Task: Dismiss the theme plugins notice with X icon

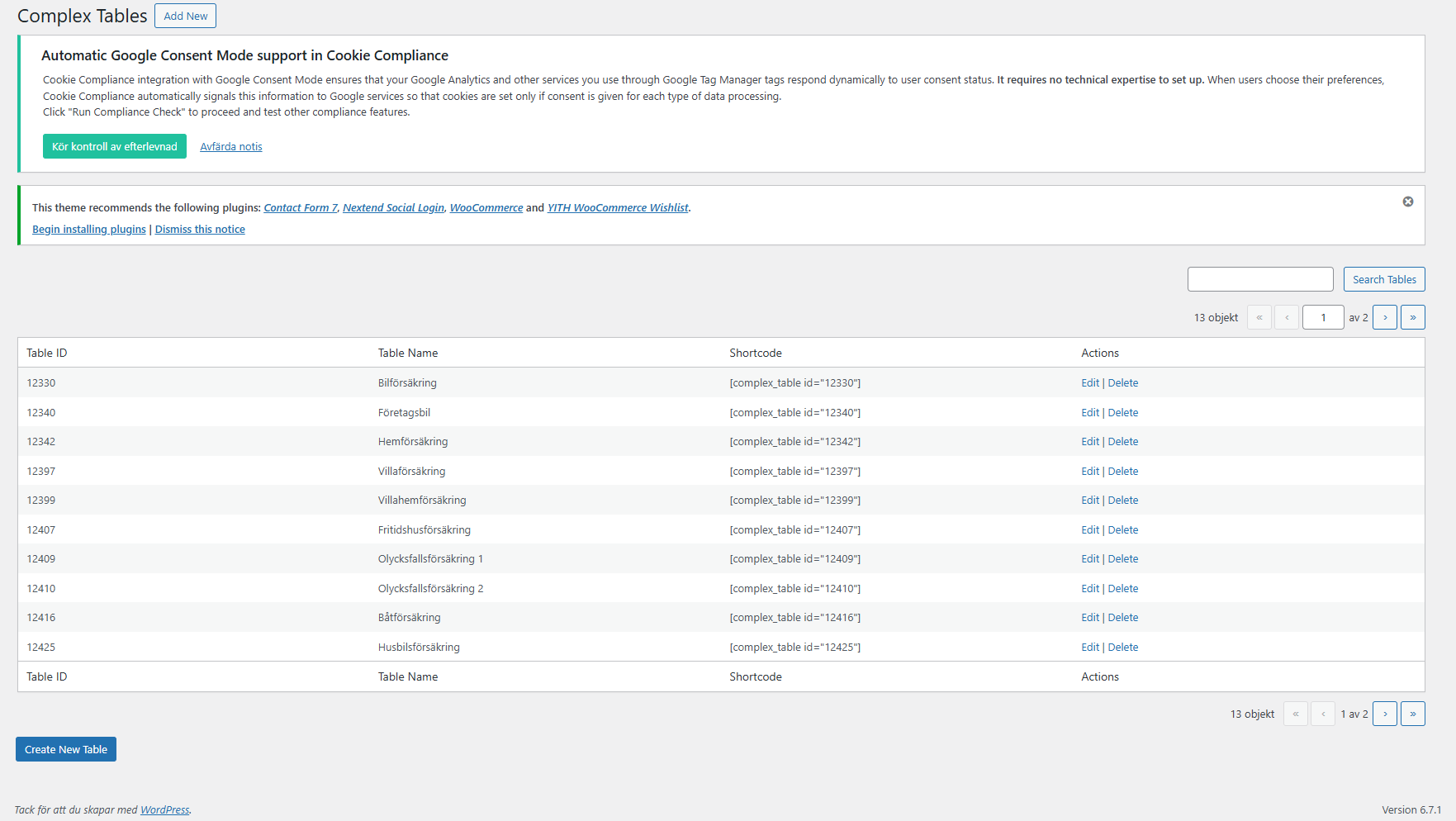Action: click(1407, 202)
